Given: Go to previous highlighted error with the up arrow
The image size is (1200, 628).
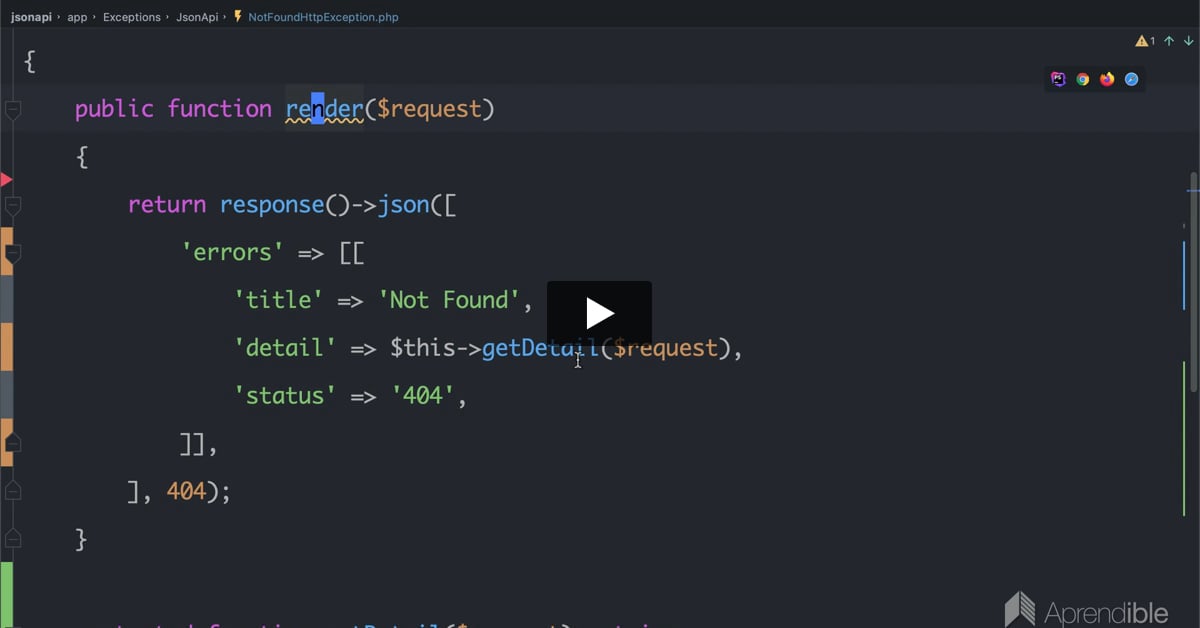Looking at the screenshot, I should click(1167, 41).
